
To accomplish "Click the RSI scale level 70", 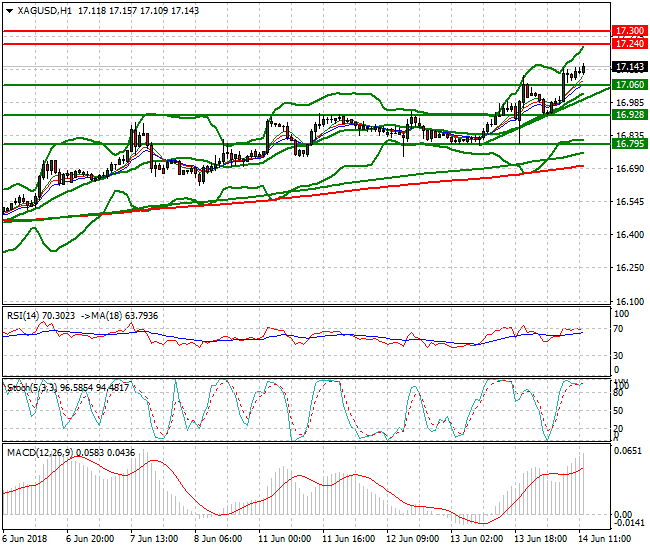I will click(618, 329).
